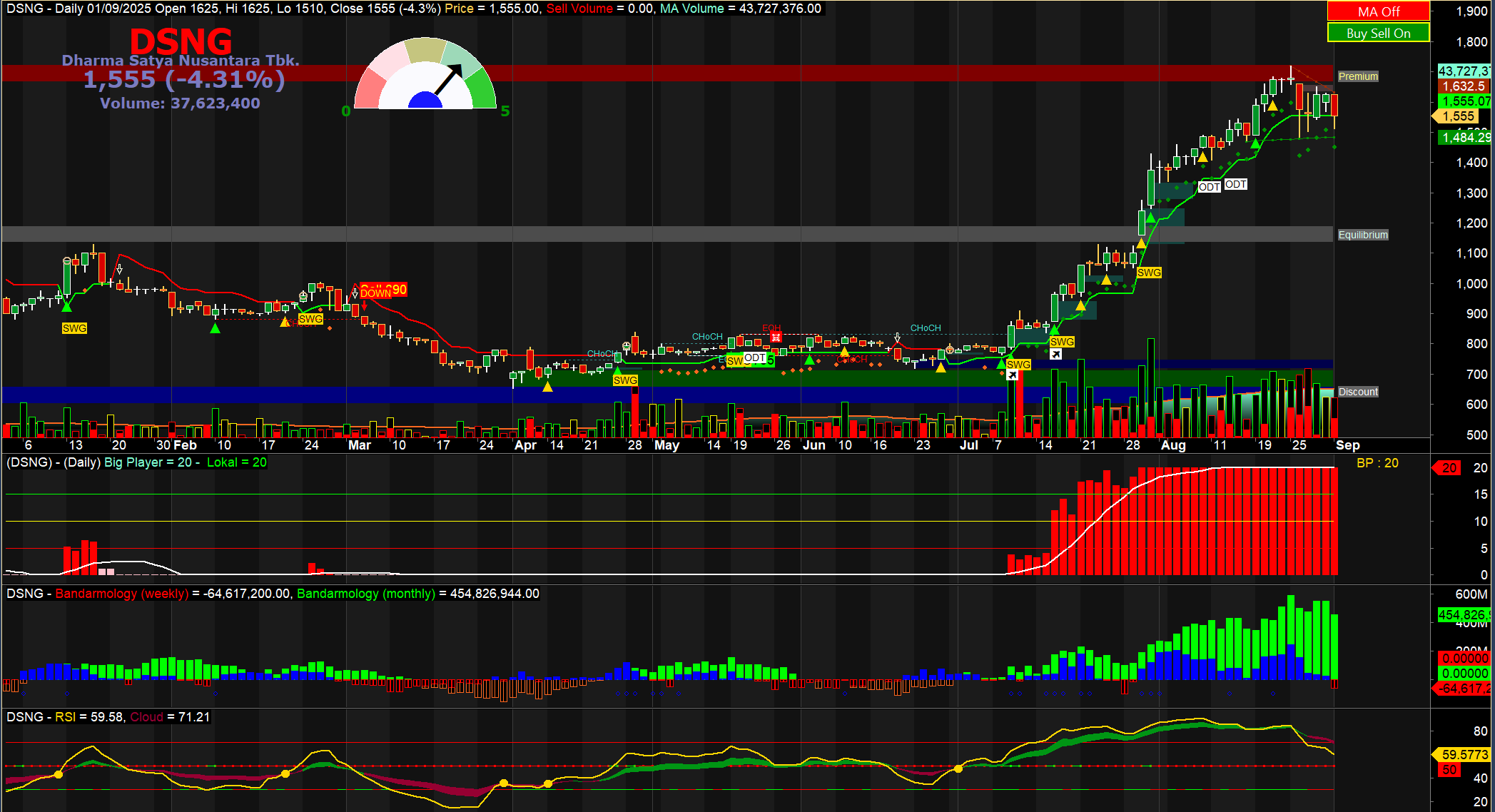Click the Discount zone label
The width and height of the screenshot is (1495, 812).
(1358, 392)
